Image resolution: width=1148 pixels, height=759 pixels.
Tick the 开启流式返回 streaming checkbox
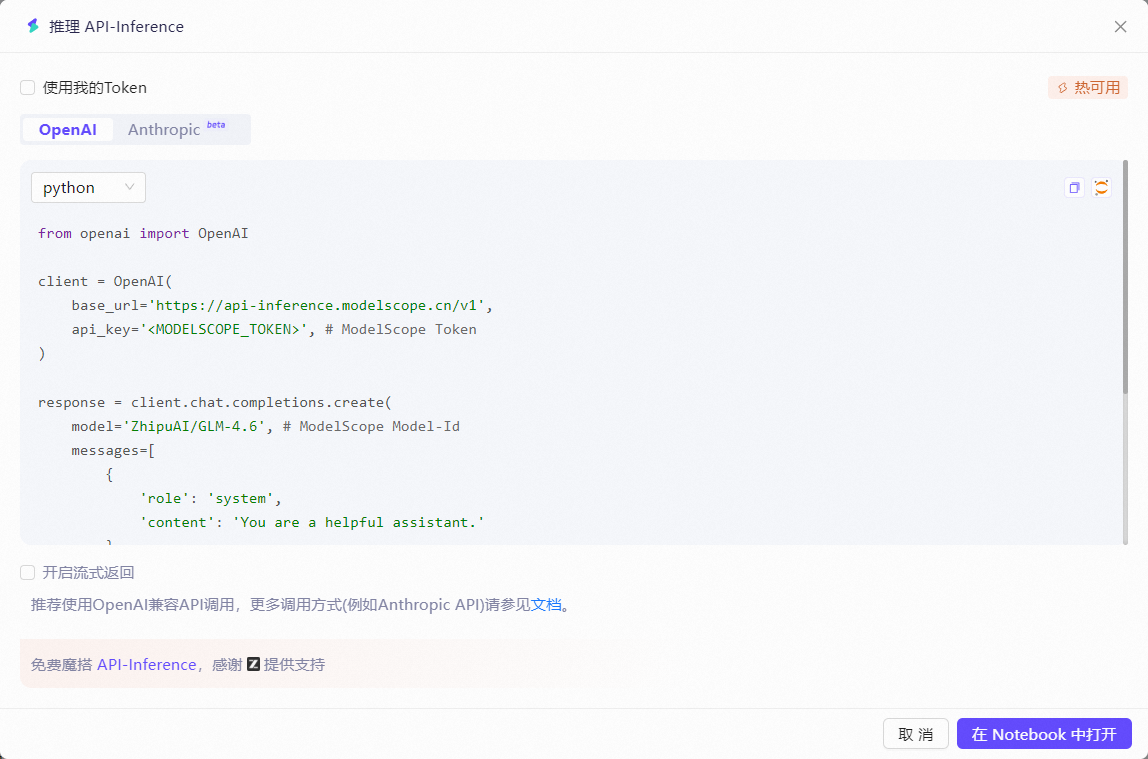tap(28, 573)
